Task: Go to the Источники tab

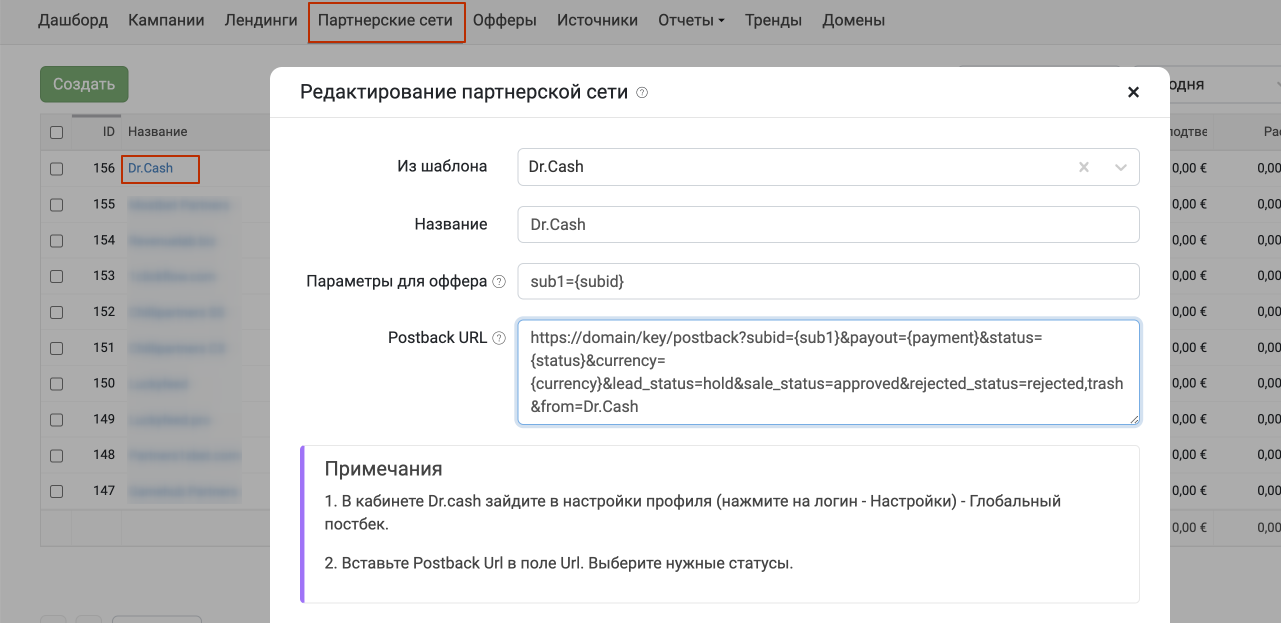Action: pos(597,20)
